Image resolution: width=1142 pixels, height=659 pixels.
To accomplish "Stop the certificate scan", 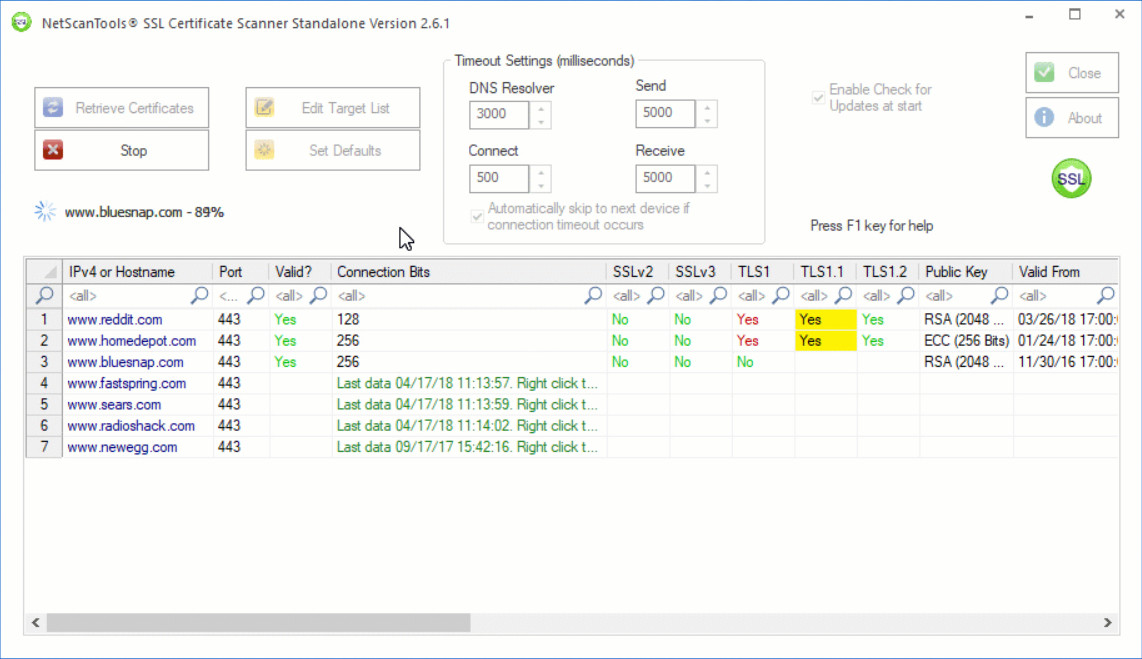I will (122, 150).
